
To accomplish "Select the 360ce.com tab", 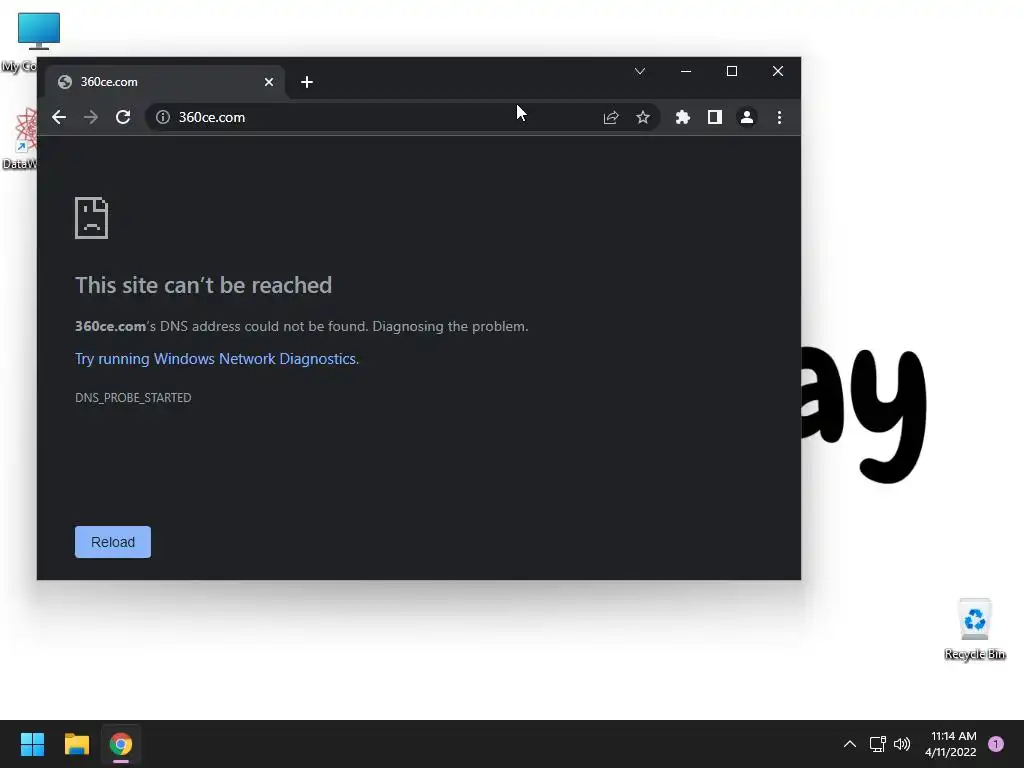I will coord(165,82).
